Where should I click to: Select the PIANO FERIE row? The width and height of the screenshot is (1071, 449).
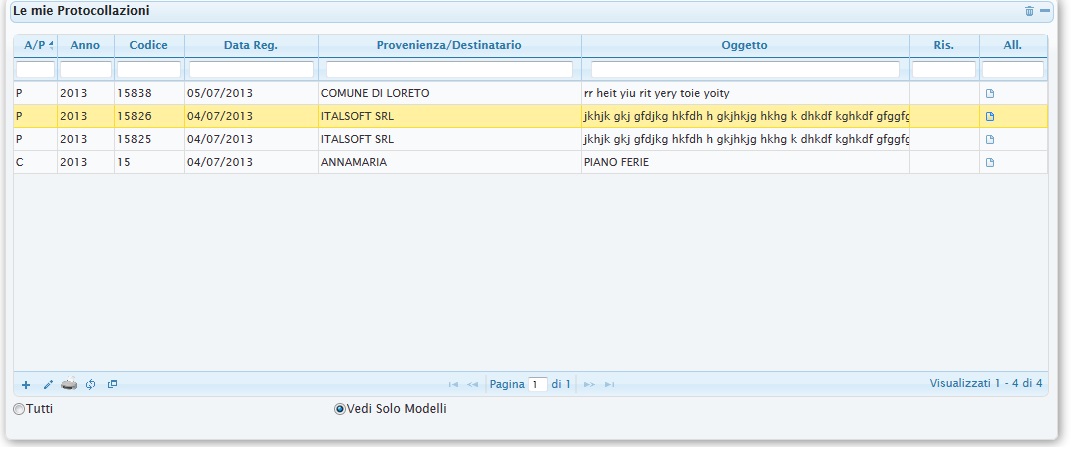coord(615,162)
